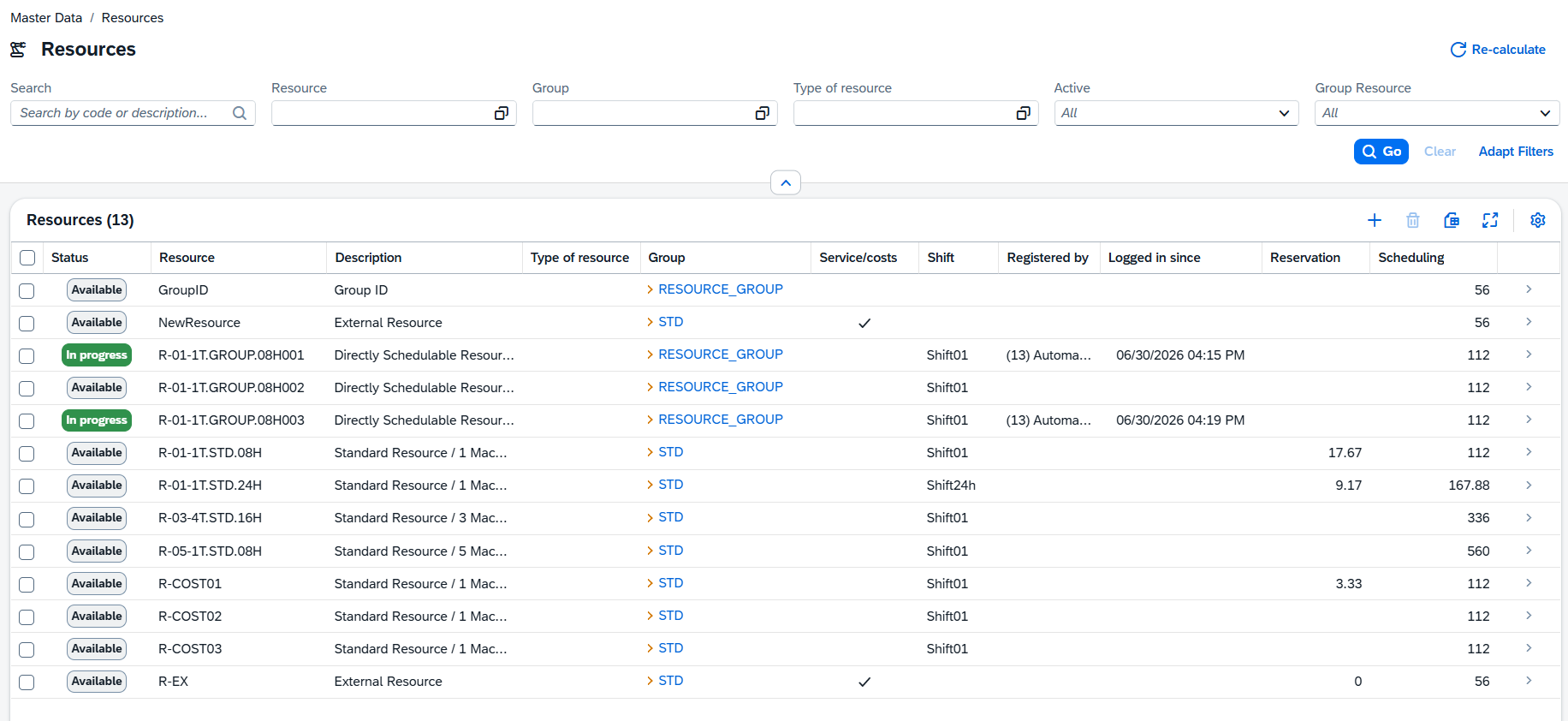Open STD group link in R-EX row
The height and width of the screenshot is (721, 1568).
671,681
